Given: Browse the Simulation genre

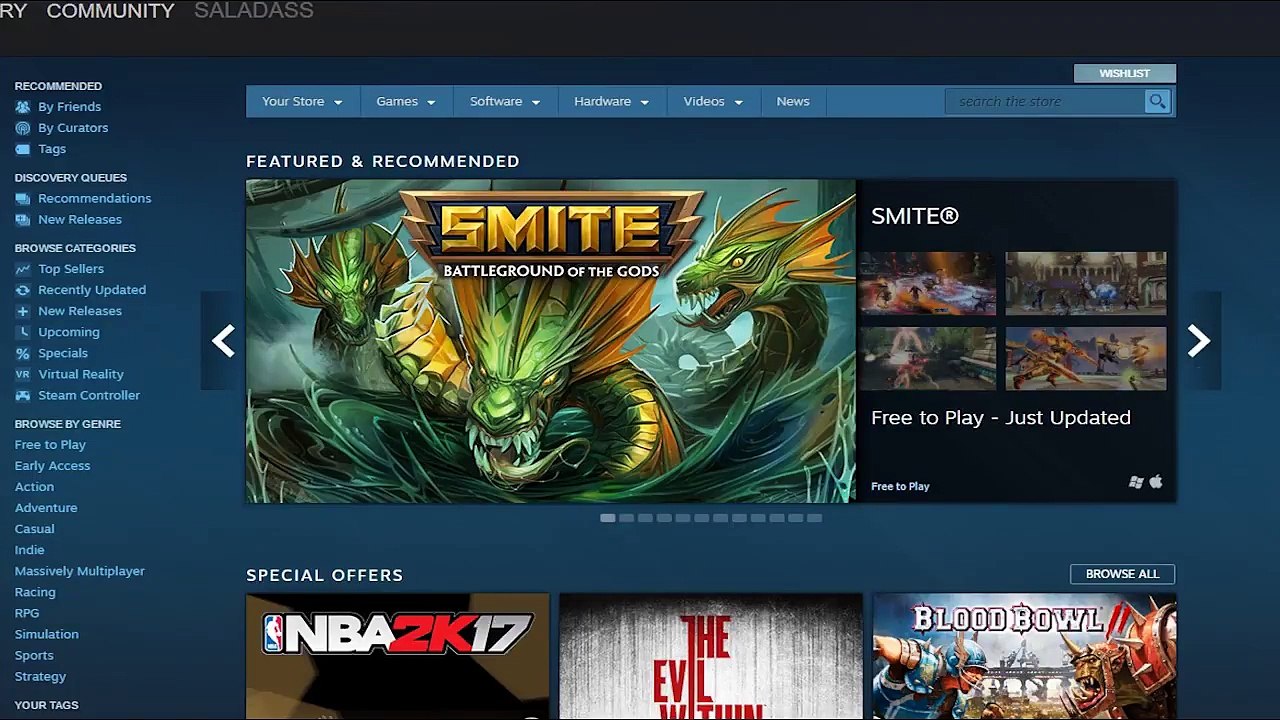Looking at the screenshot, I should pyautogui.click(x=46, y=634).
